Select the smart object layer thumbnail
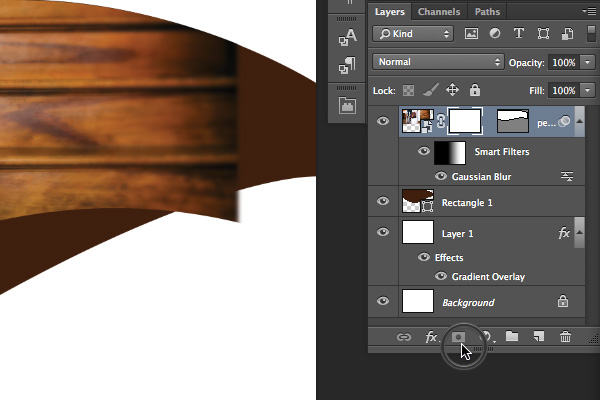600x400 pixels. coord(418,121)
